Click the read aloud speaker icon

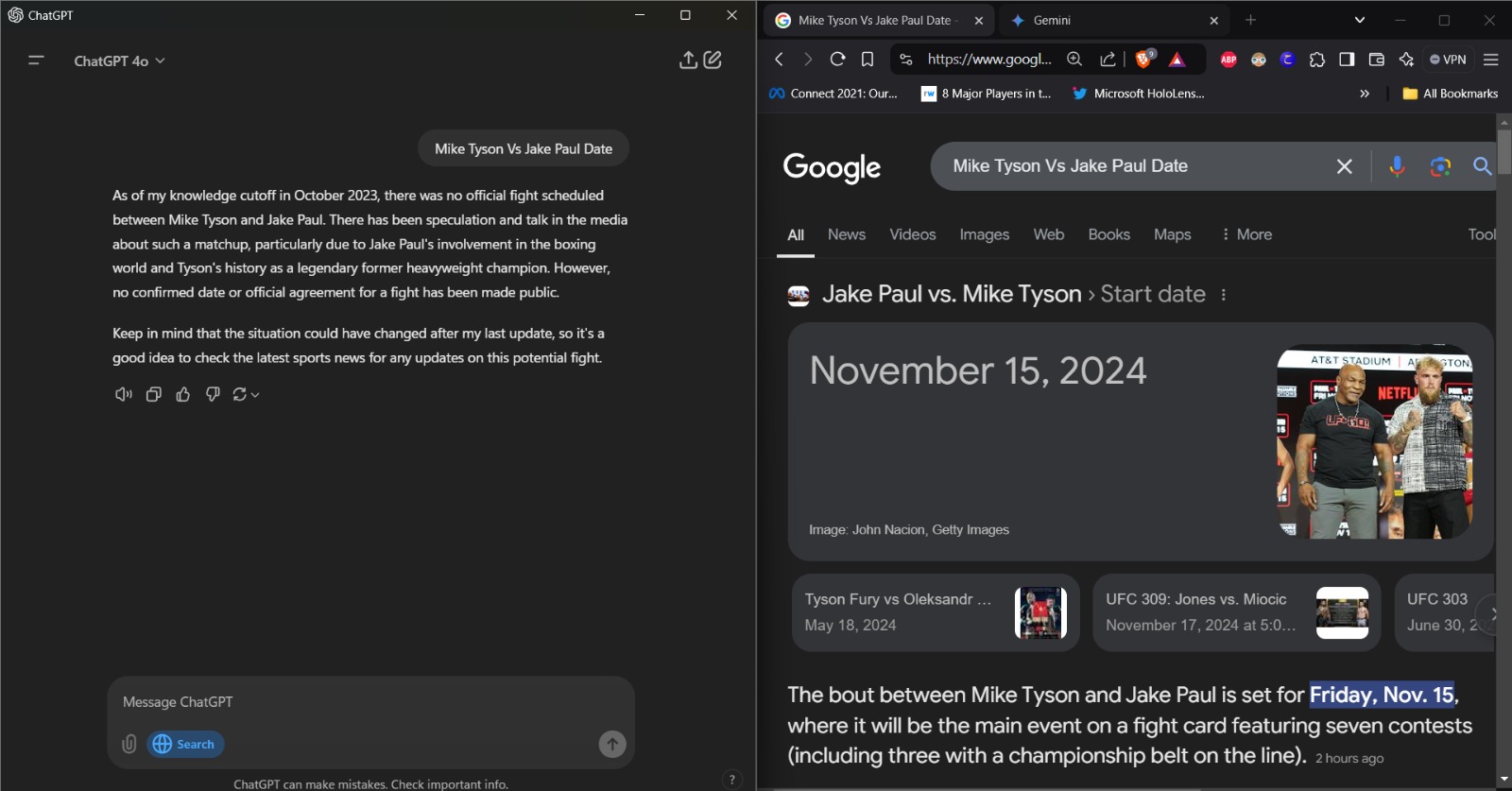[123, 394]
